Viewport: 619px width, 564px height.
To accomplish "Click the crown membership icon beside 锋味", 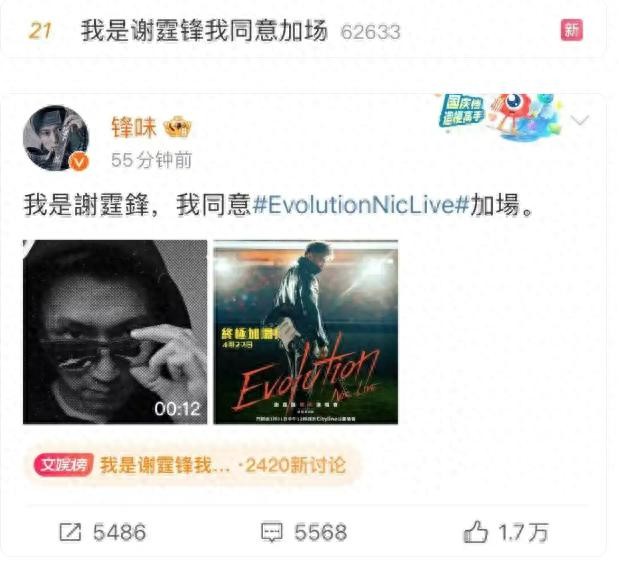I will (x=177, y=127).
